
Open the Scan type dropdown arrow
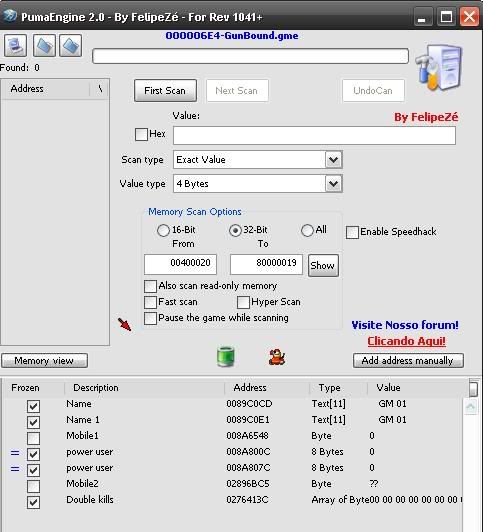tap(333, 159)
